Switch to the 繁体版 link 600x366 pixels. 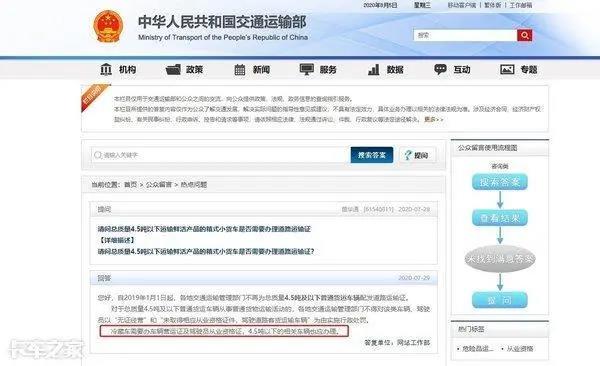[493, 5]
